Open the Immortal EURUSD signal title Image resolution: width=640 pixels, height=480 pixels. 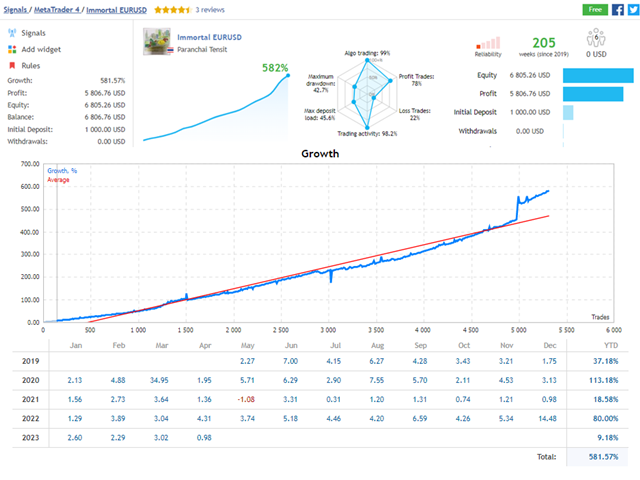pyautogui.click(x=209, y=37)
